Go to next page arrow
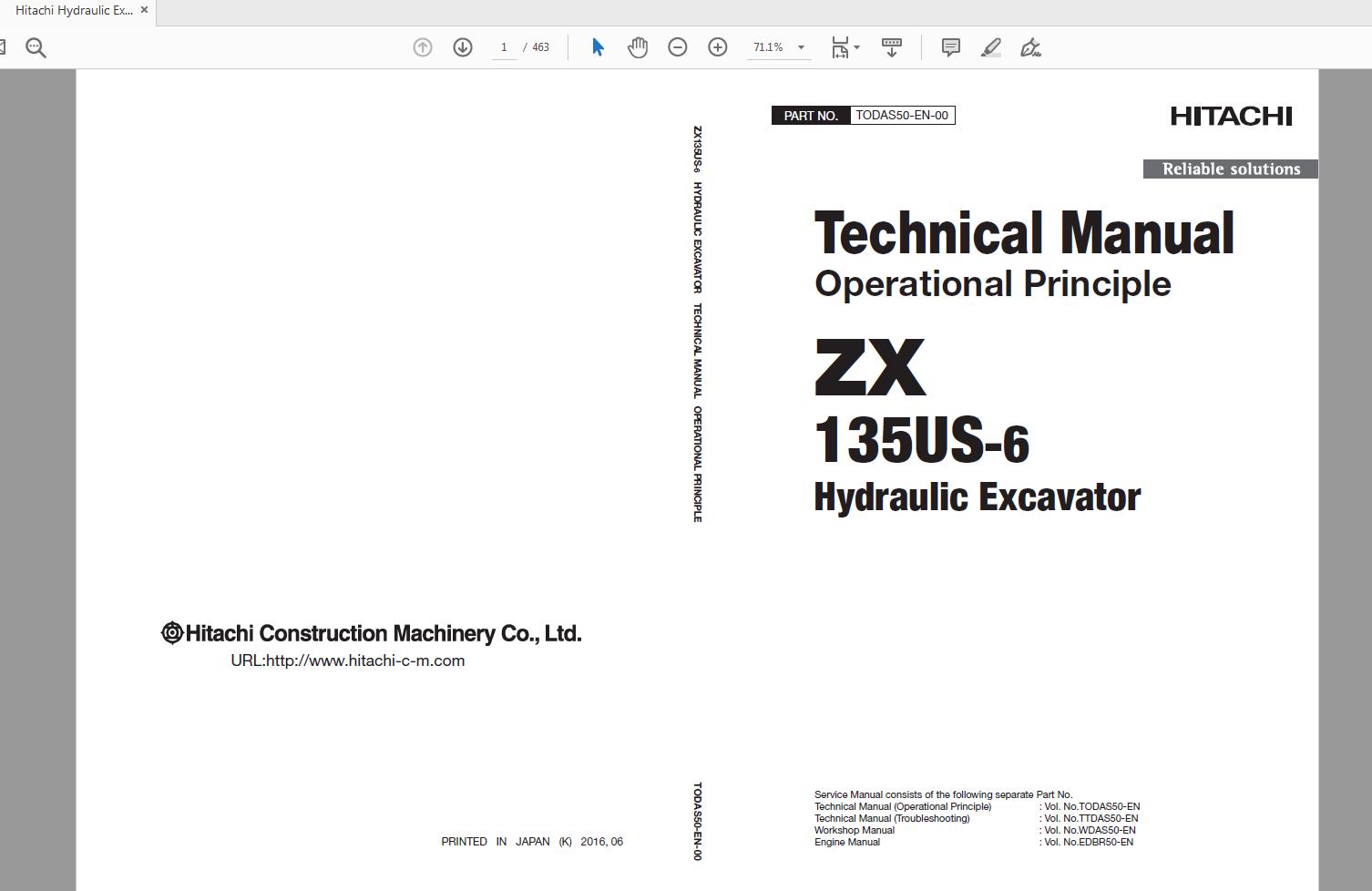Screen dimensions: 1372x891 pyautogui.click(x=463, y=47)
